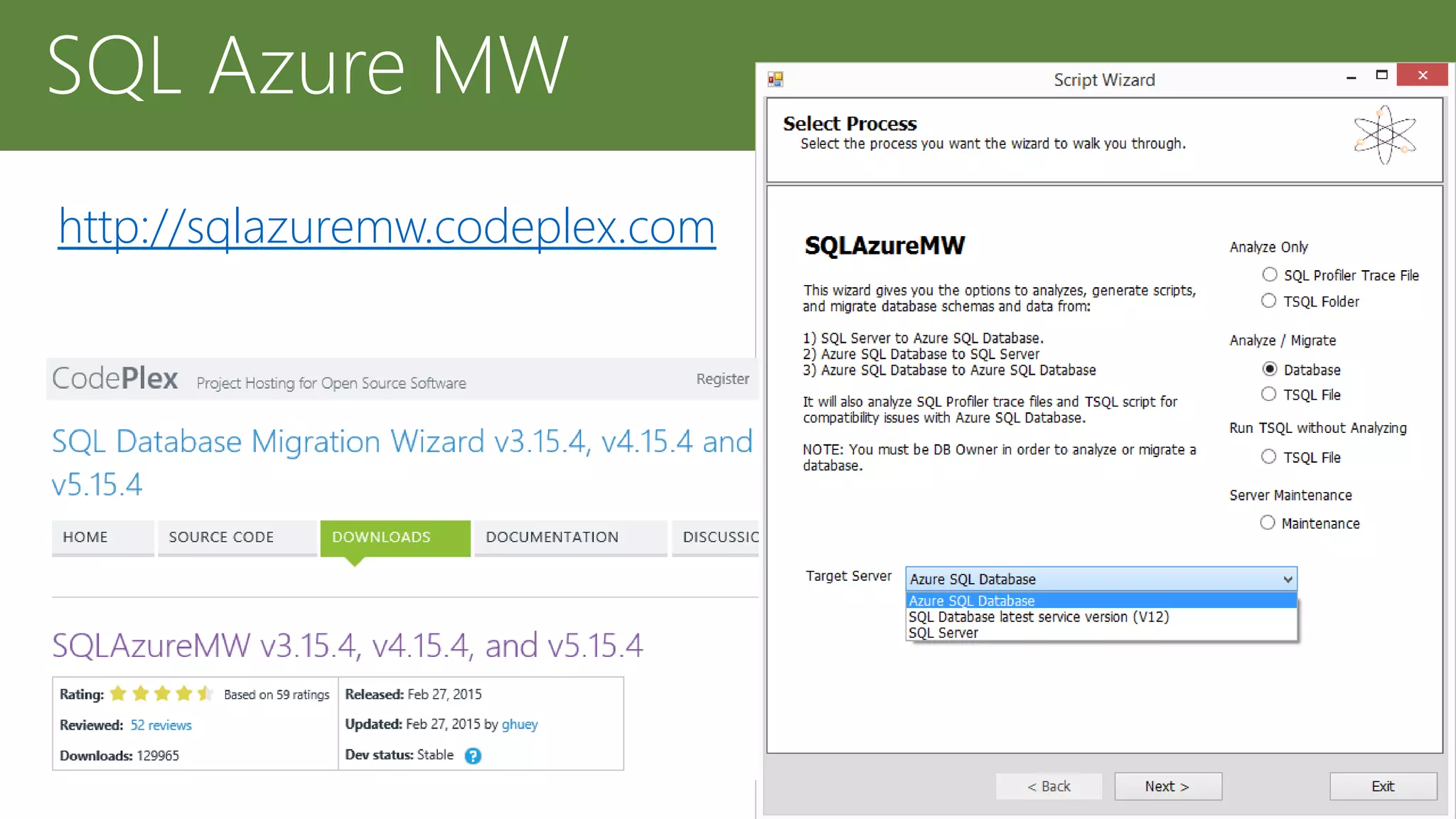The image size is (1456, 819).
Task: Click the 'Analyze Only' group label
Action: click(1269, 247)
